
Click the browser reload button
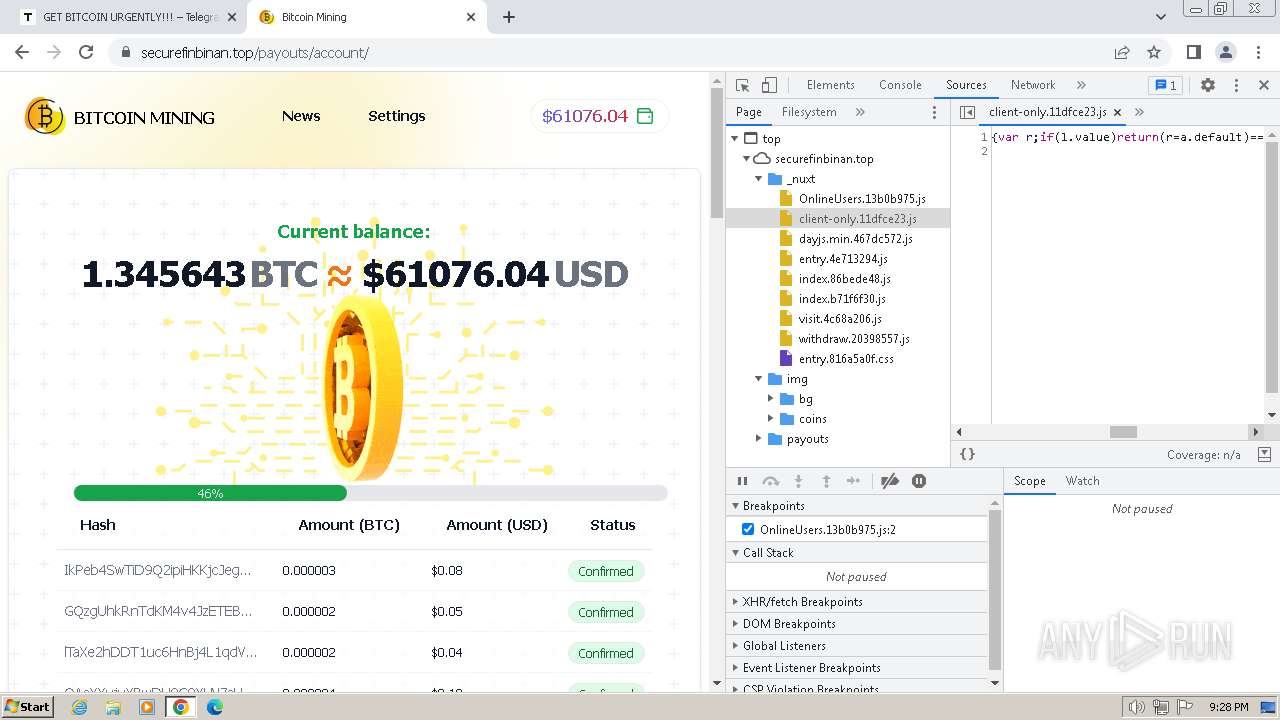[x=86, y=52]
